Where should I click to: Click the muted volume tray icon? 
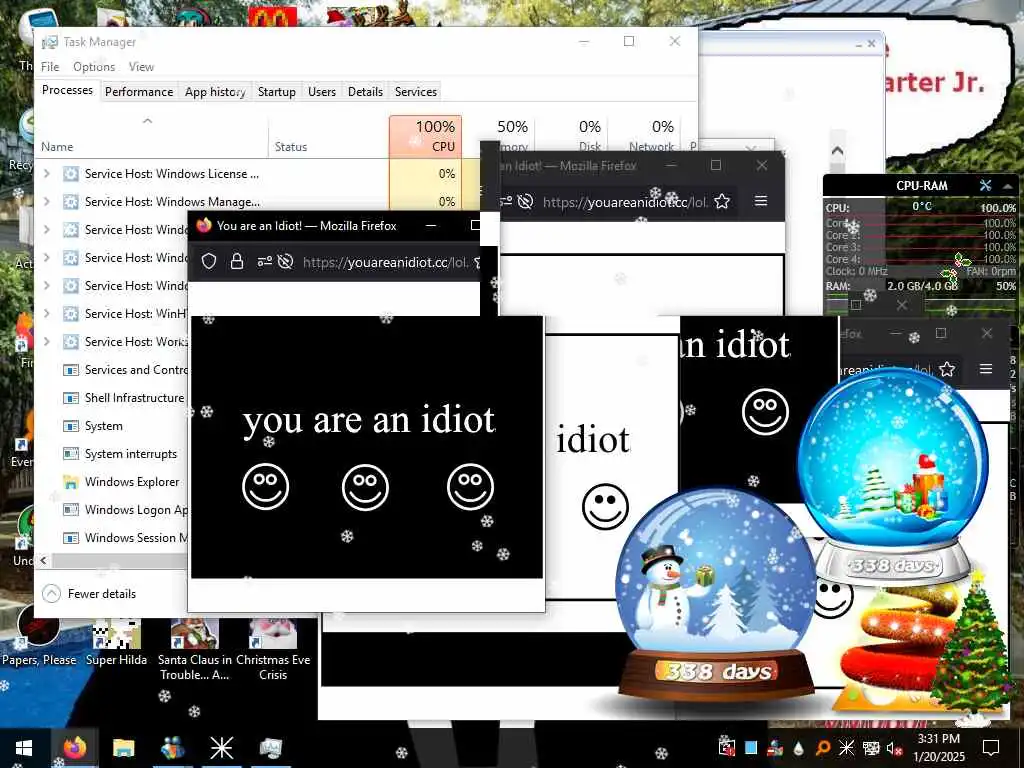pyautogui.click(x=894, y=748)
